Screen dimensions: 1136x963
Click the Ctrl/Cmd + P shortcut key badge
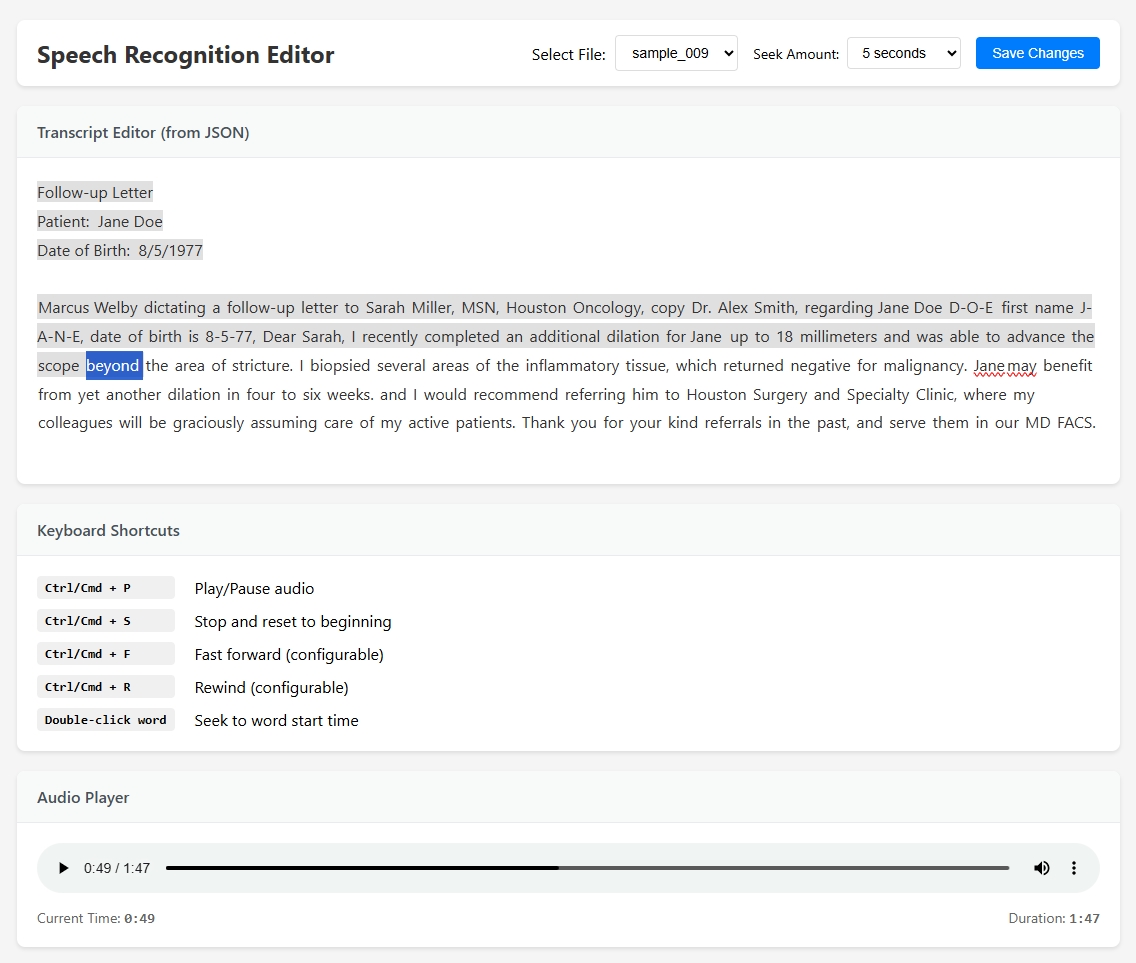(x=105, y=588)
